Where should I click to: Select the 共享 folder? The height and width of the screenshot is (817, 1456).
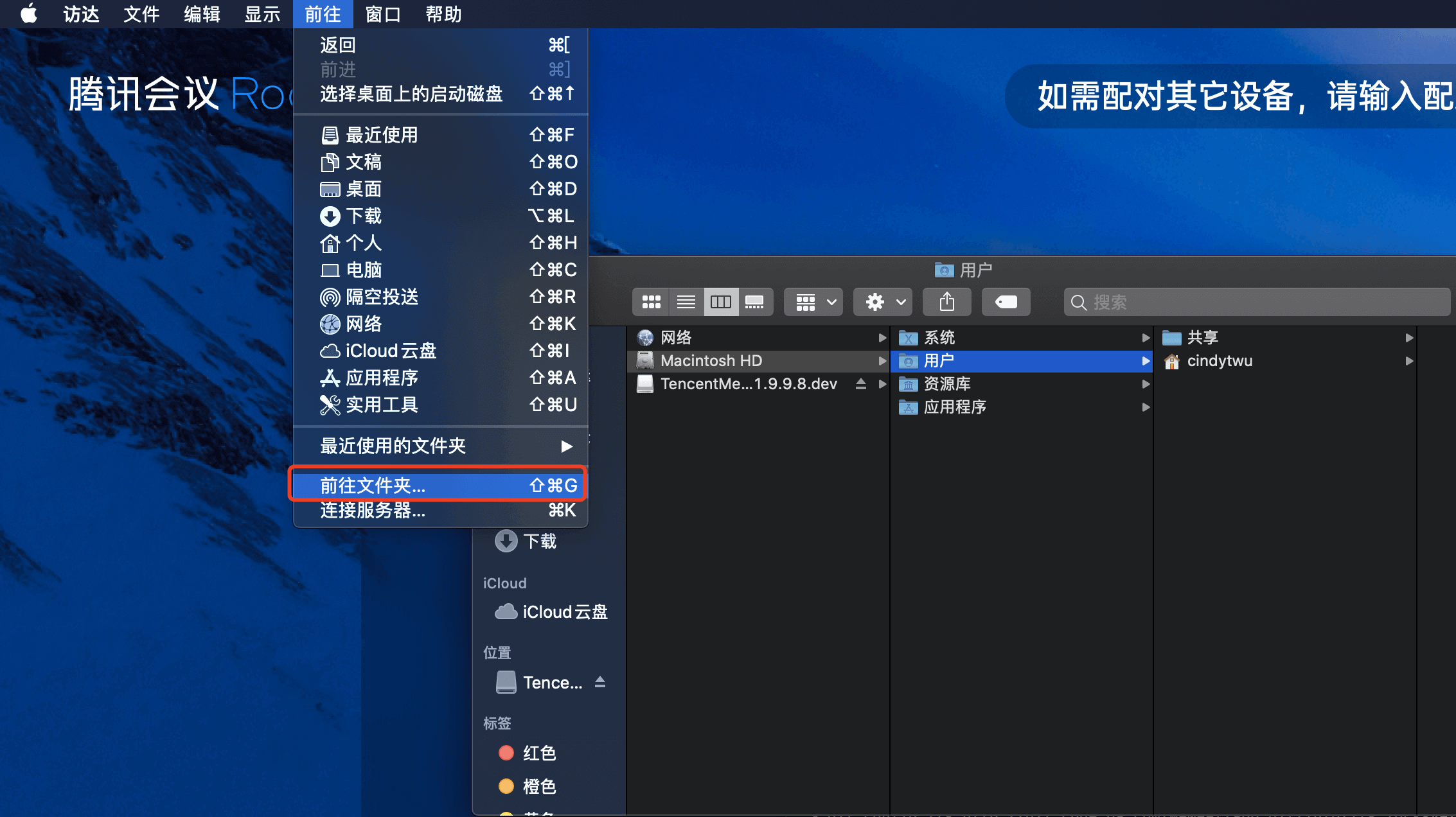(1285, 337)
